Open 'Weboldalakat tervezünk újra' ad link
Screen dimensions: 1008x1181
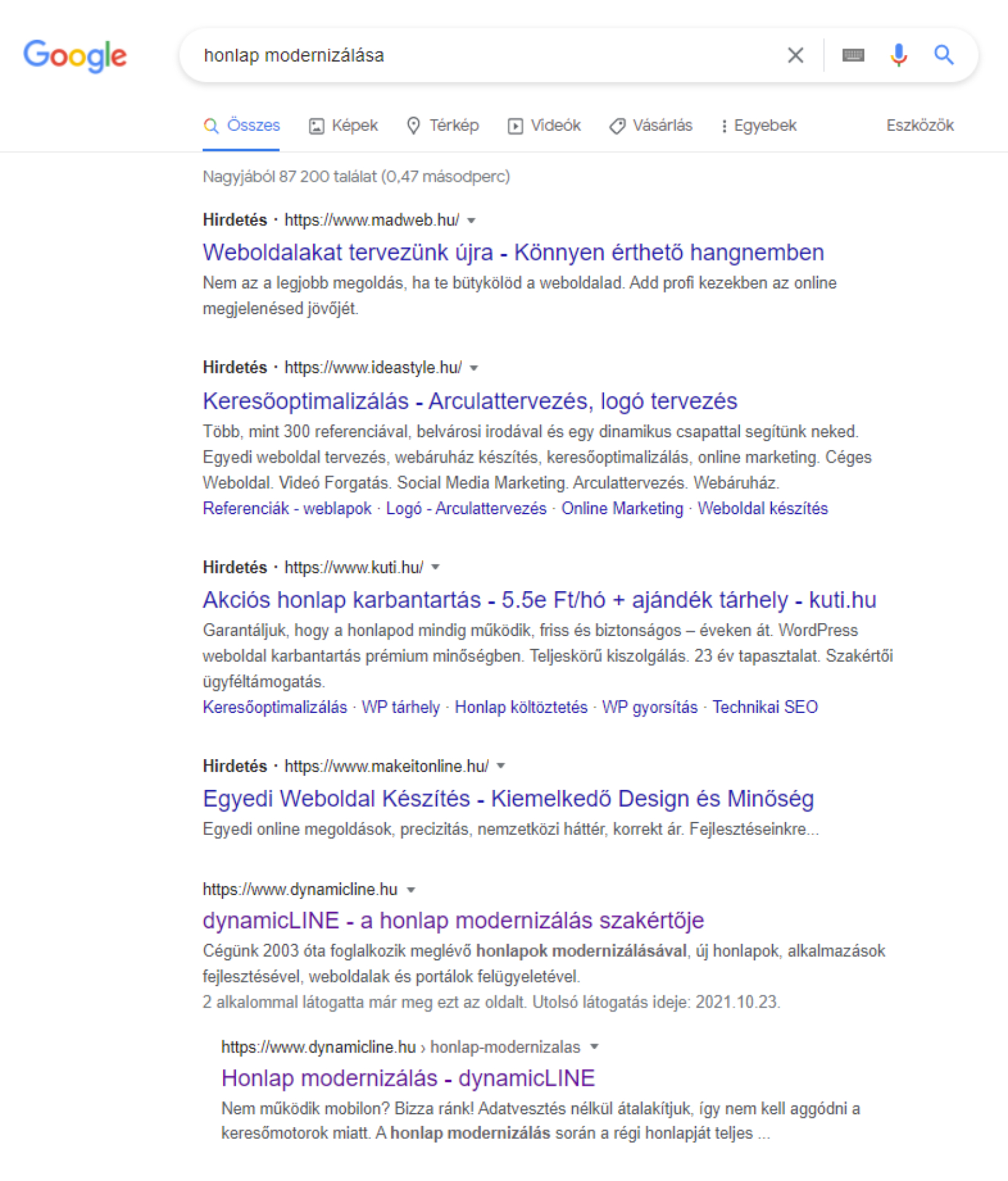pos(513,253)
